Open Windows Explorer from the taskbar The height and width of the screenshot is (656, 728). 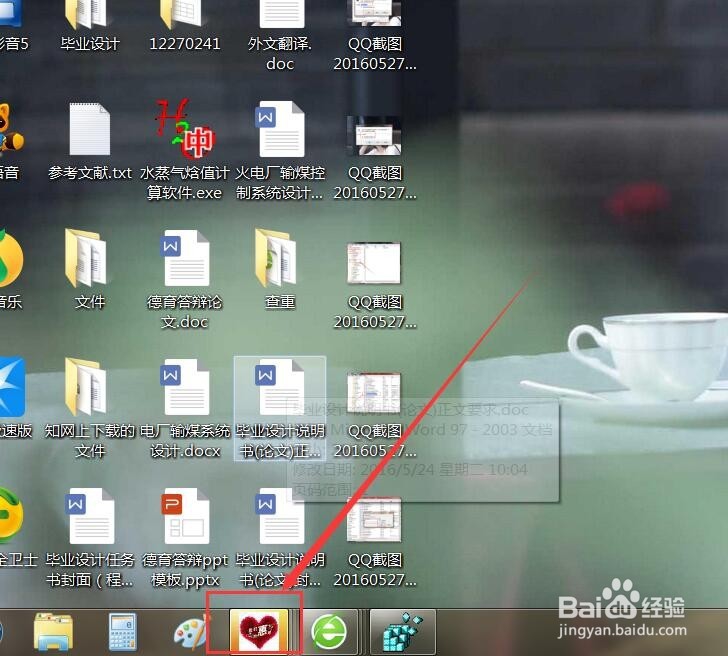[x=53, y=632]
